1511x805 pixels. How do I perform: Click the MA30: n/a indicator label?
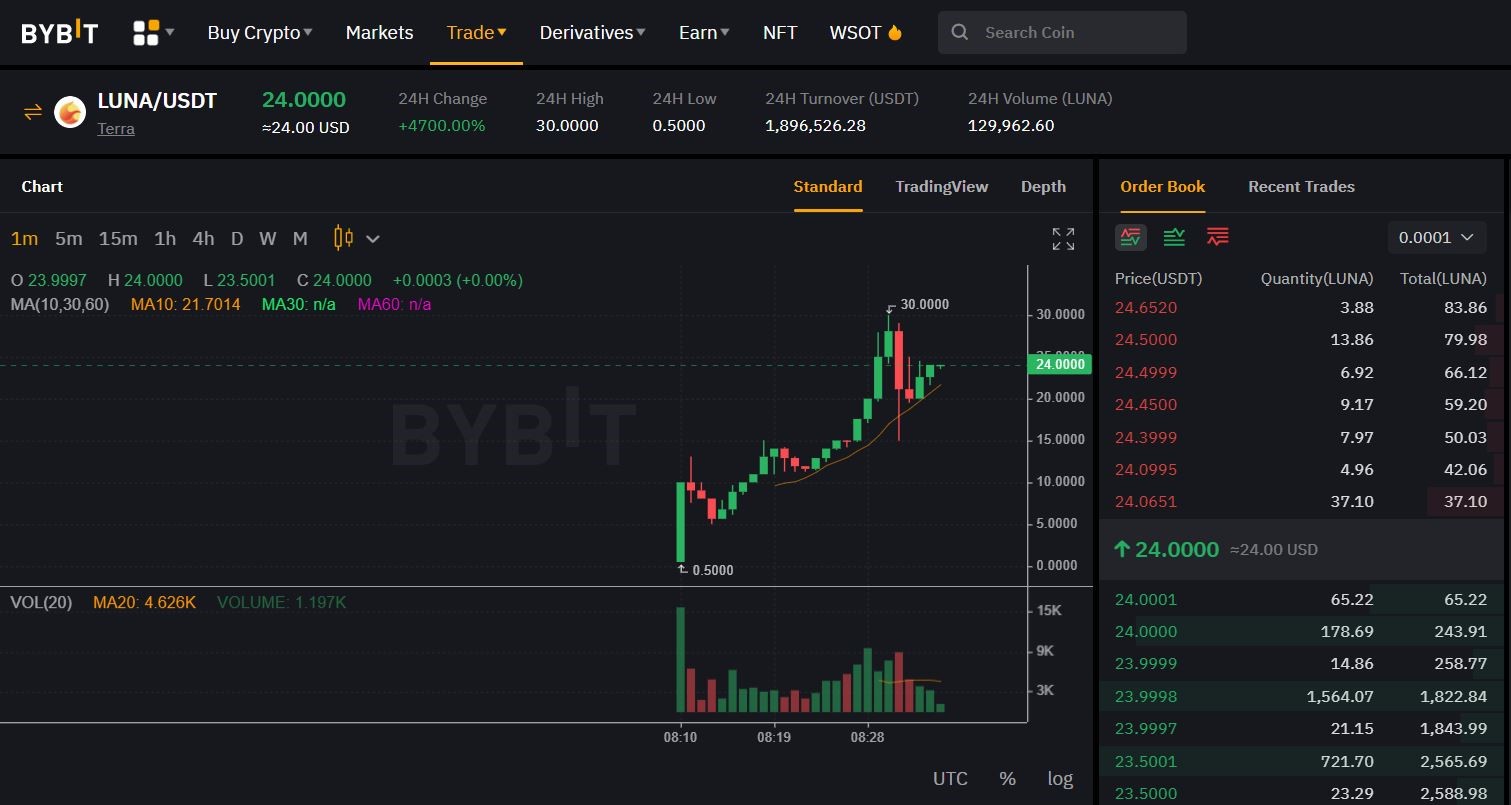click(x=298, y=304)
